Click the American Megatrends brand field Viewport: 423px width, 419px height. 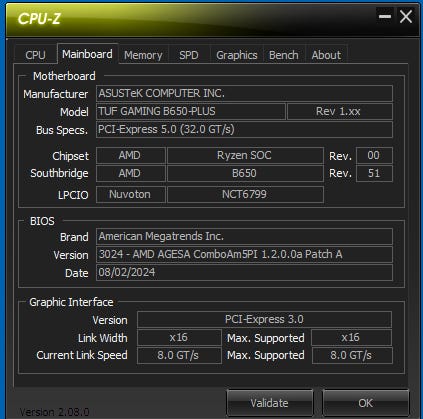pos(244,236)
